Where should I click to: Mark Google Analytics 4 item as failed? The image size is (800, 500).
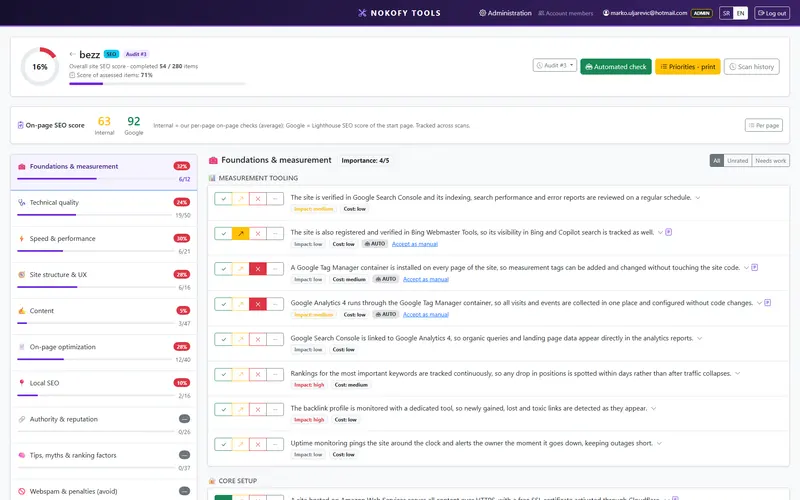(x=258, y=304)
